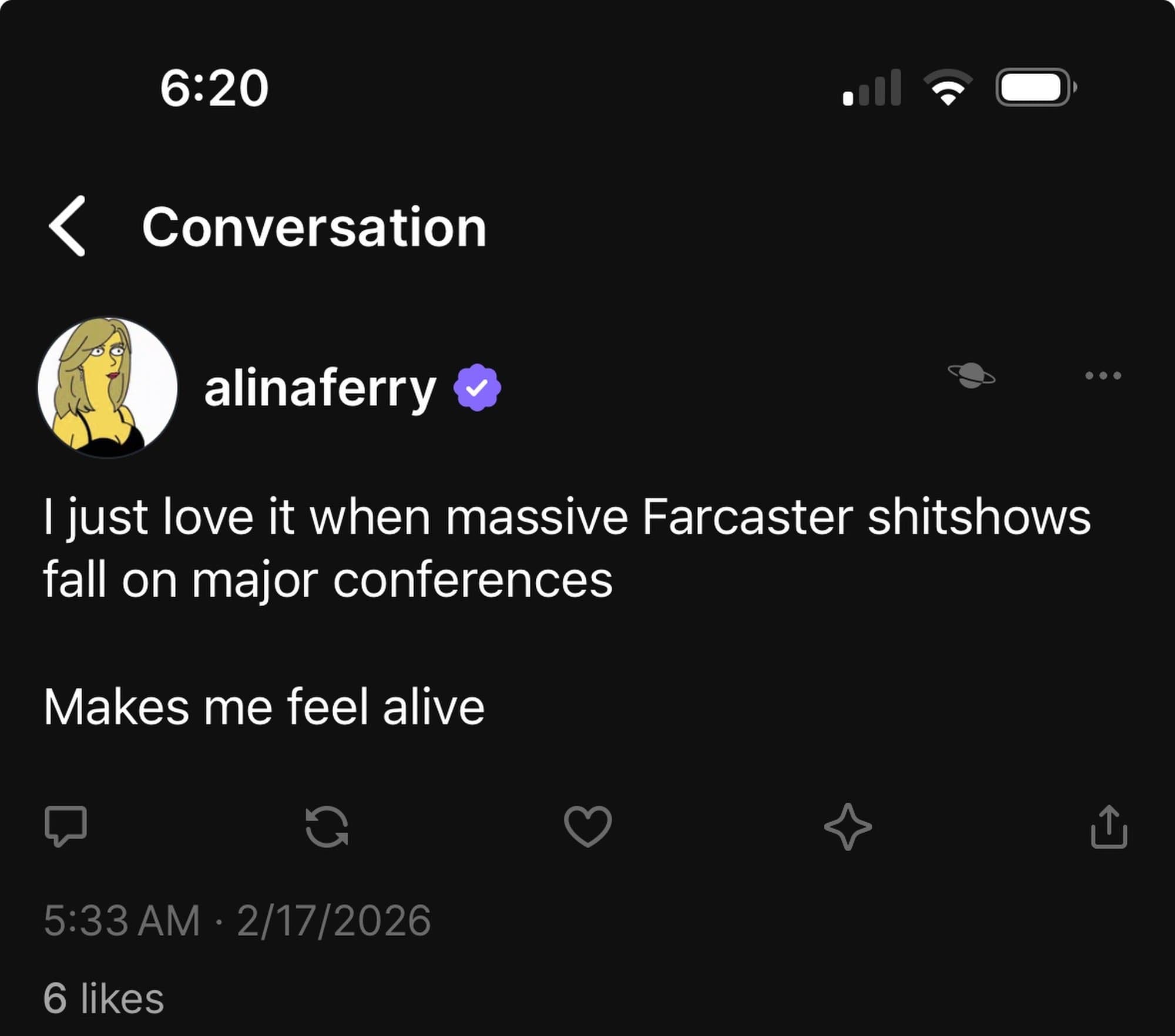Viewport: 1175px width, 1036px height.
Task: Open the alinaferry username profile link
Action: tap(320, 389)
